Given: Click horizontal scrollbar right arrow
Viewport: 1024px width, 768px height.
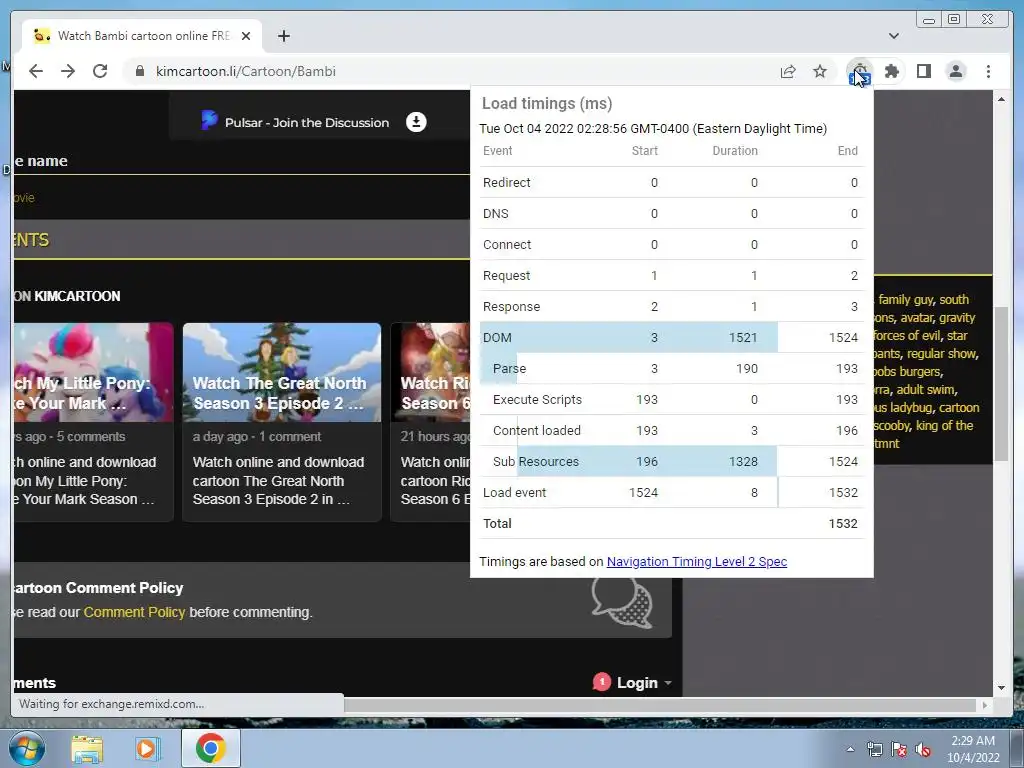Looking at the screenshot, I should 985,705.
